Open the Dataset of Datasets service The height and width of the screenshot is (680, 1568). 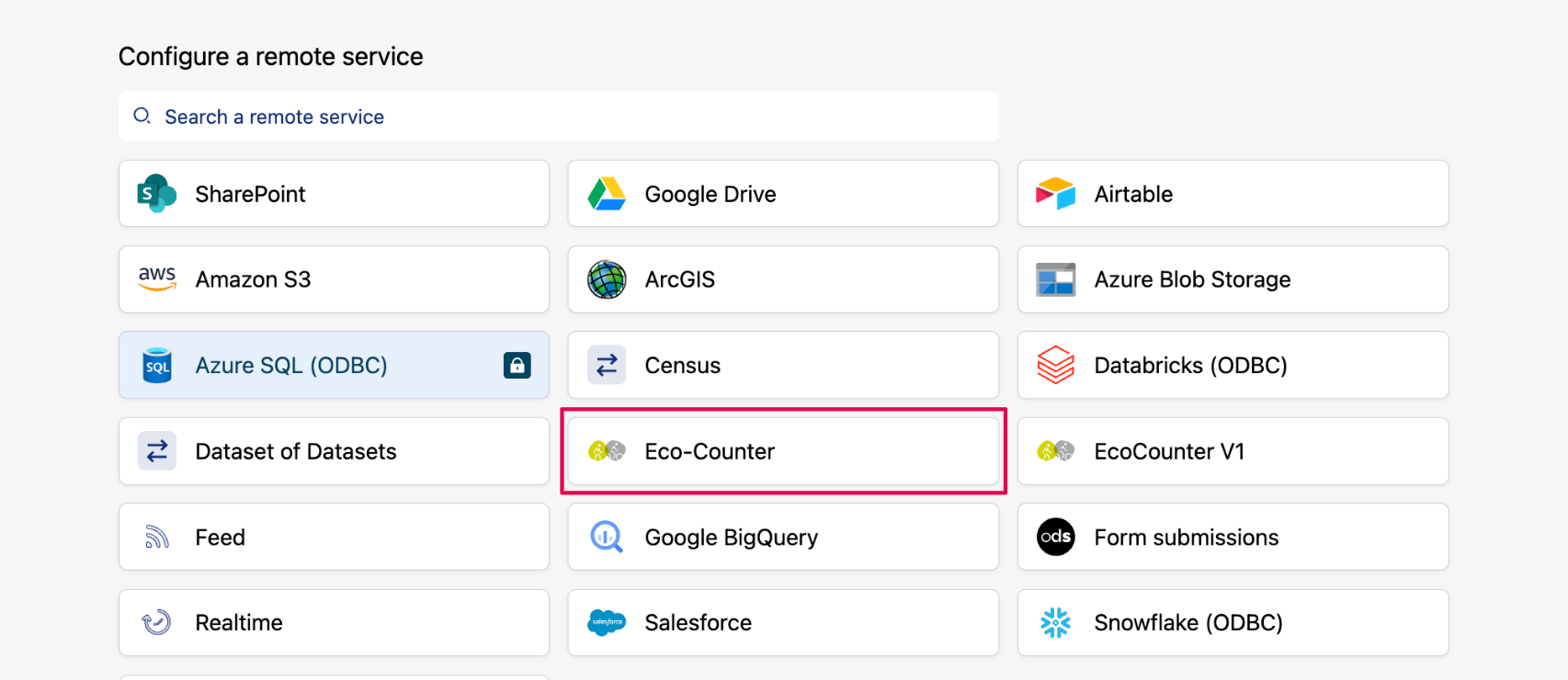(x=334, y=451)
